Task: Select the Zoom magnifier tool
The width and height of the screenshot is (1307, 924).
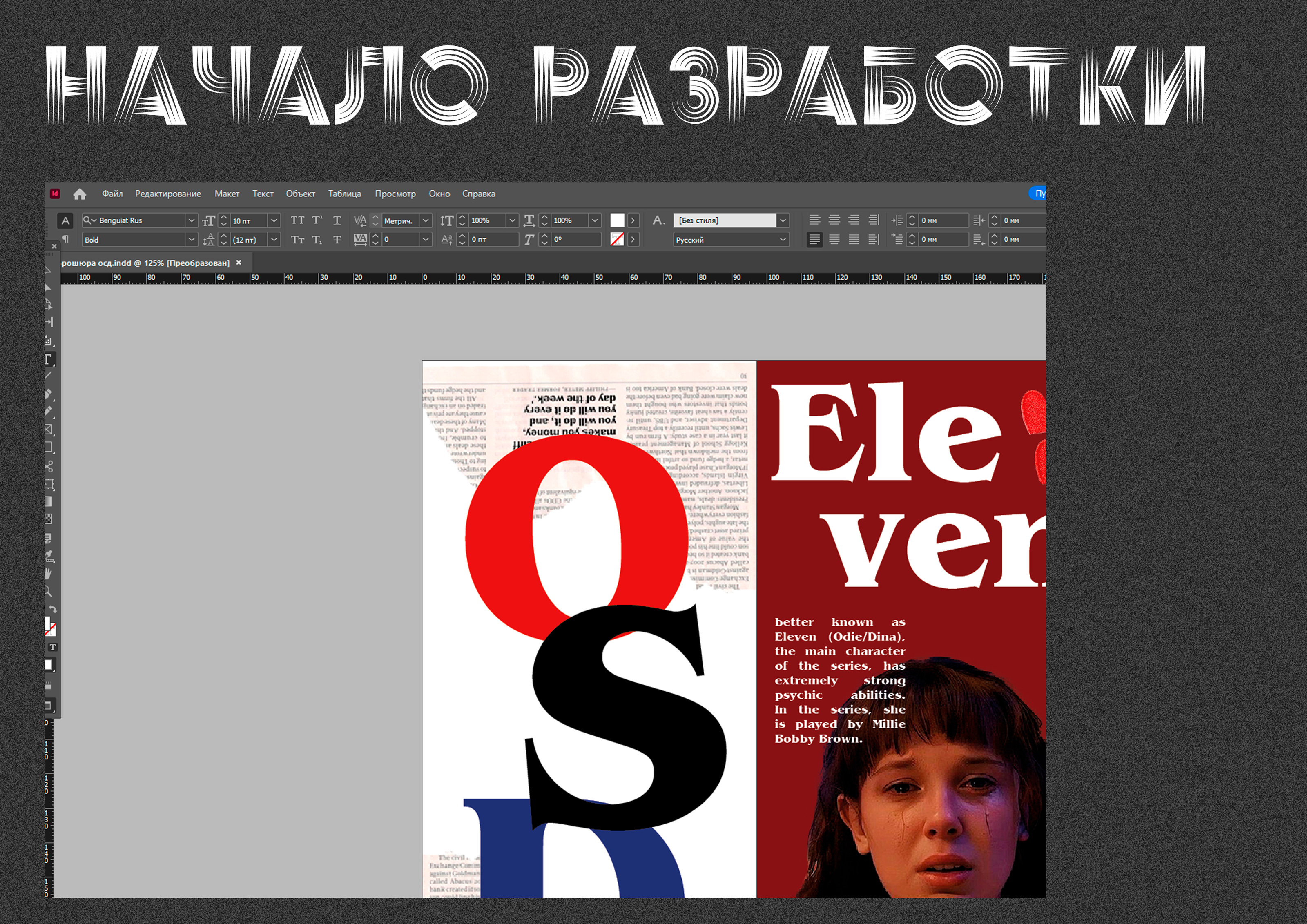Action: click(49, 591)
